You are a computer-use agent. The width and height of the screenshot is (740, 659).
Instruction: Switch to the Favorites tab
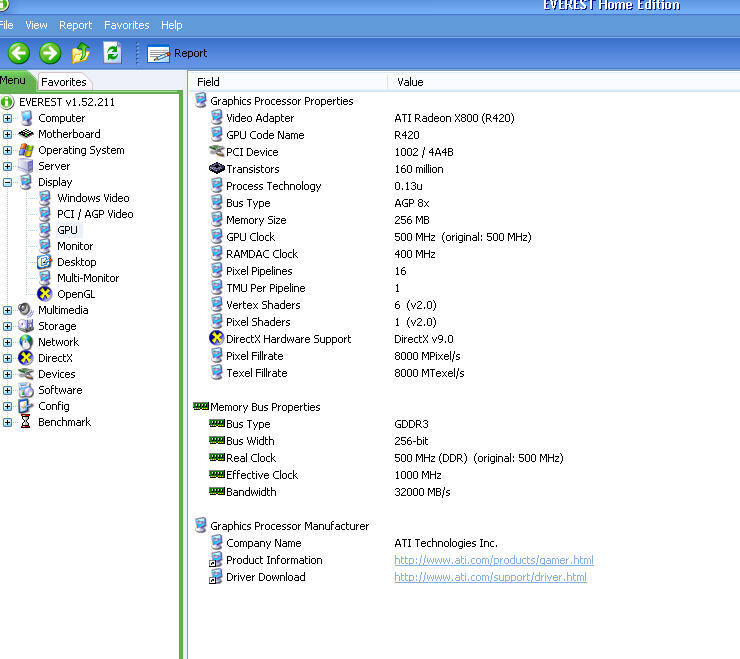click(x=64, y=82)
